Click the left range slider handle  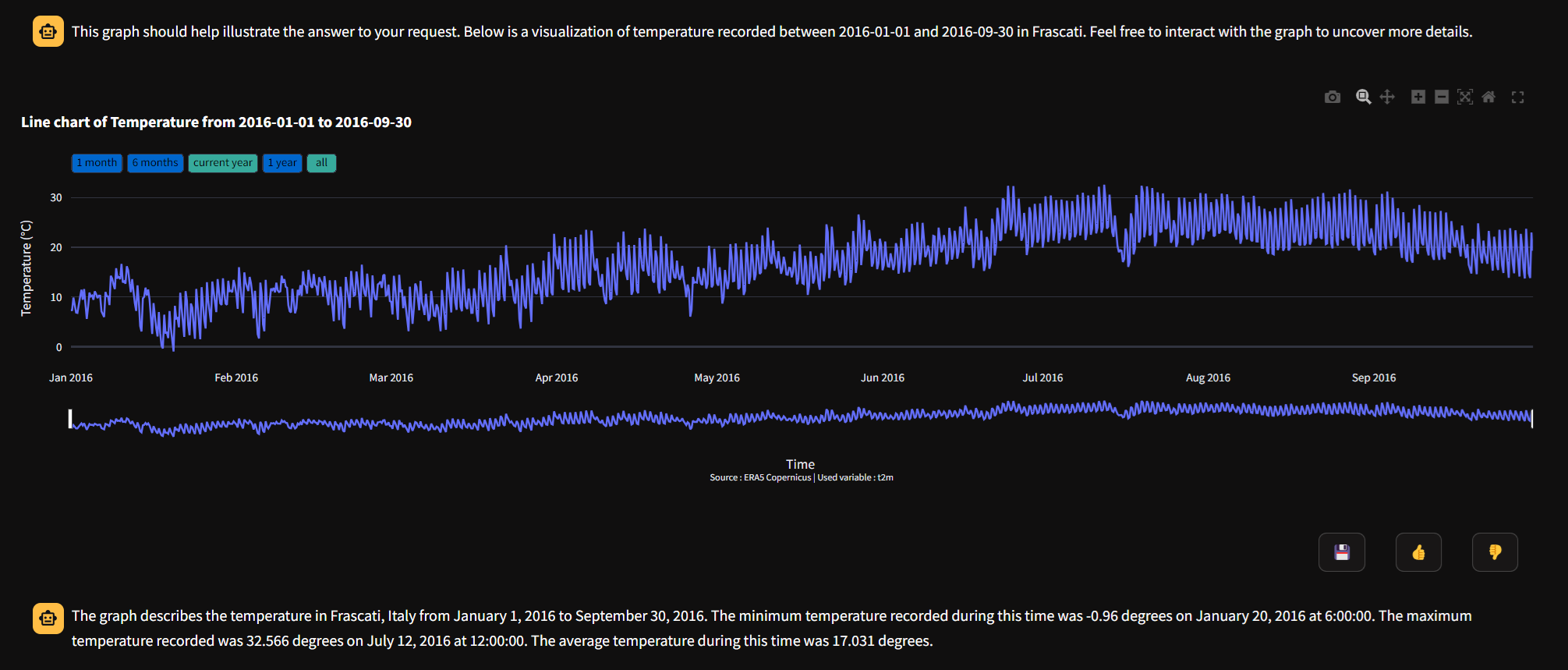(x=70, y=419)
